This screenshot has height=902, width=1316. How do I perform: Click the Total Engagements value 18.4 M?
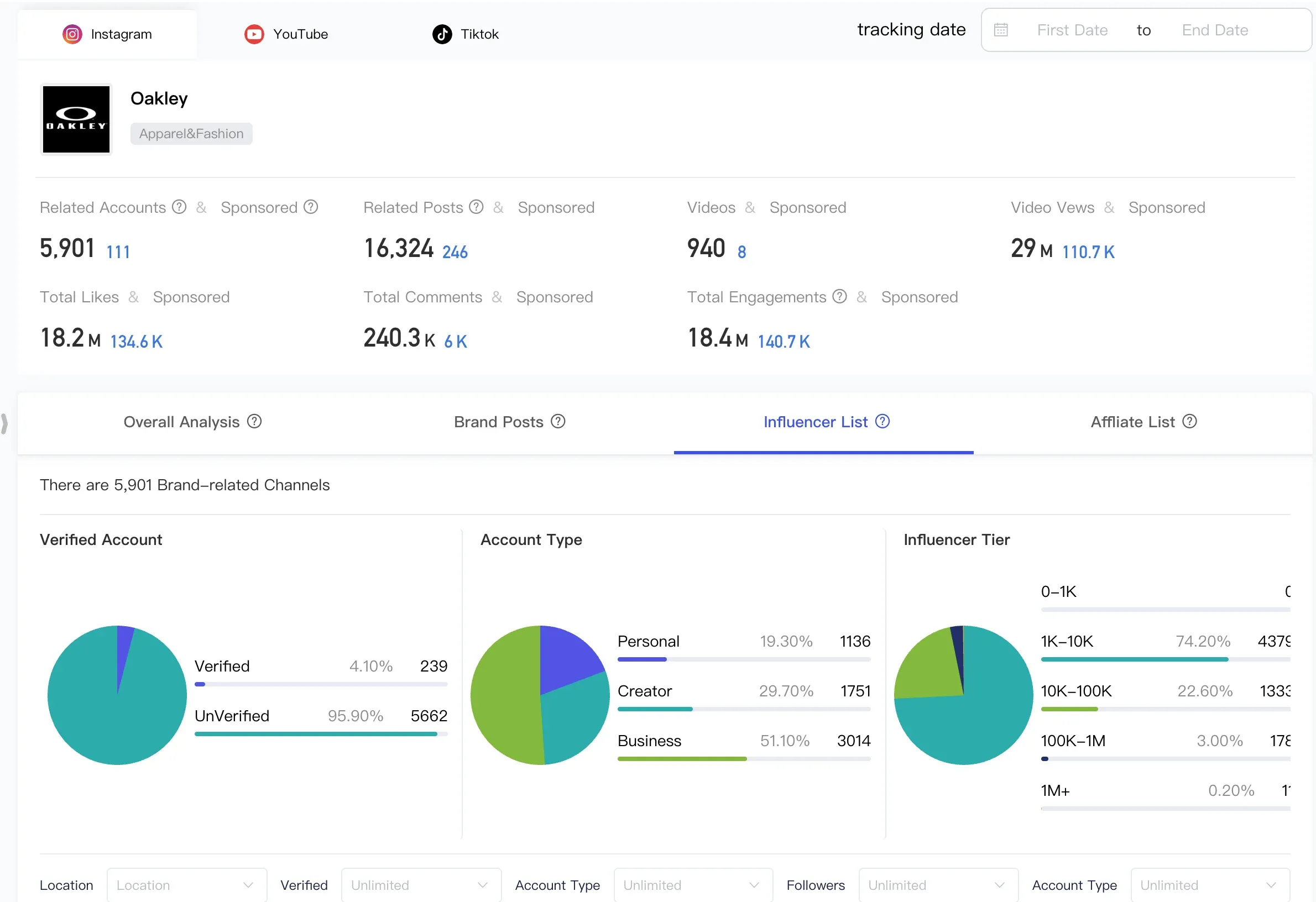(x=718, y=338)
